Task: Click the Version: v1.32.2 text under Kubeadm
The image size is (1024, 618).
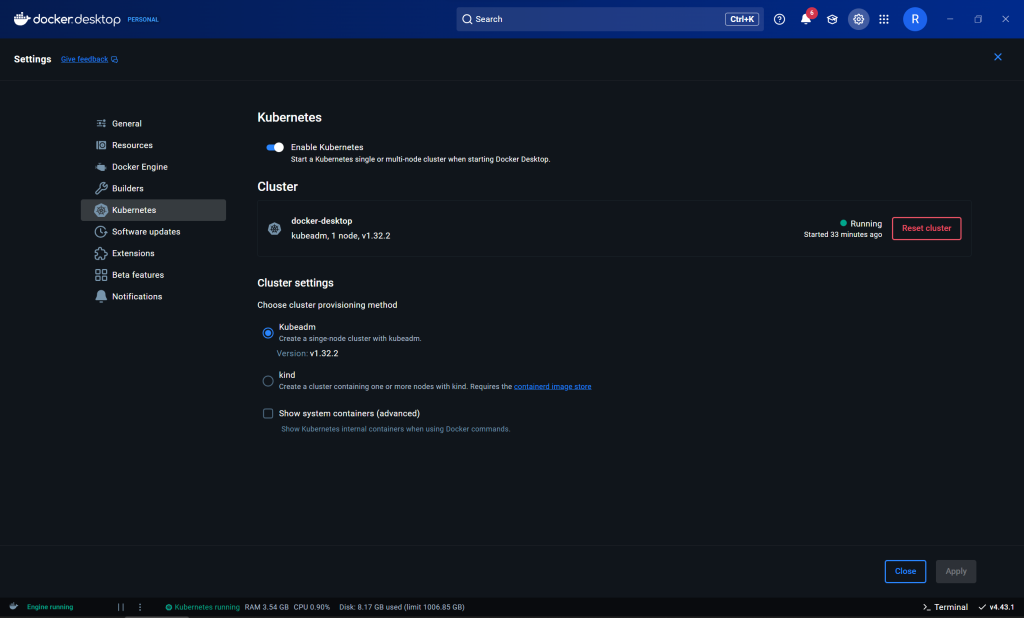Action: pyautogui.click(x=307, y=353)
